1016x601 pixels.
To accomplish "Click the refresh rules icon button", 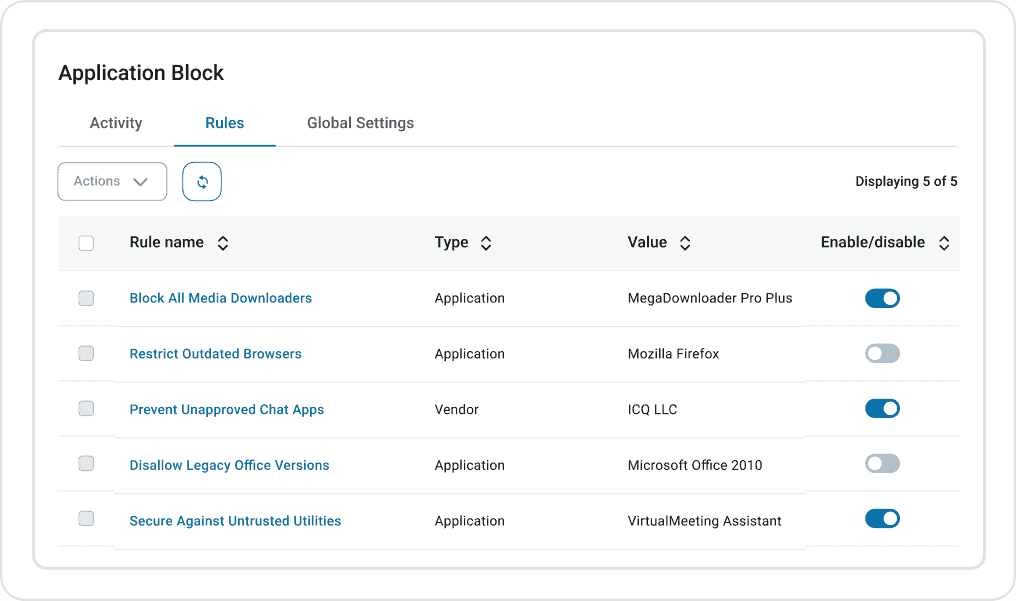I will tap(202, 182).
